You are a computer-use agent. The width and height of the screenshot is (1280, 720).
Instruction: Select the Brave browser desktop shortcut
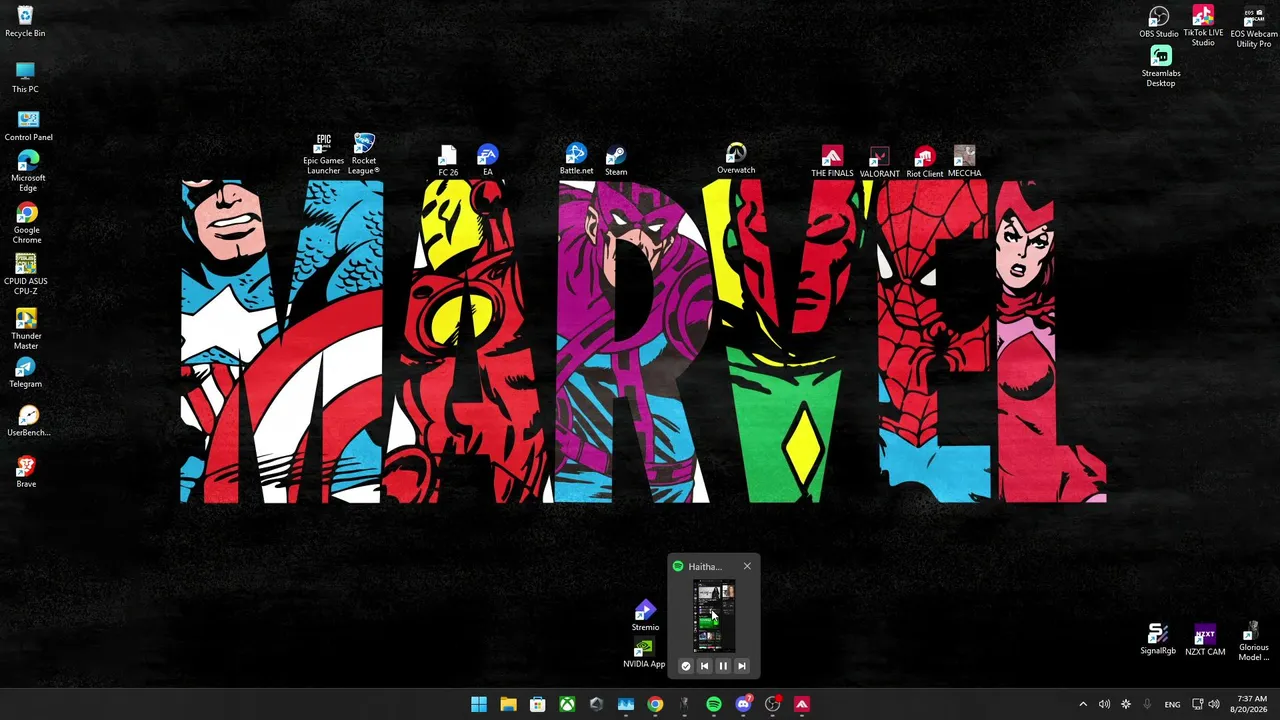[x=26, y=472]
